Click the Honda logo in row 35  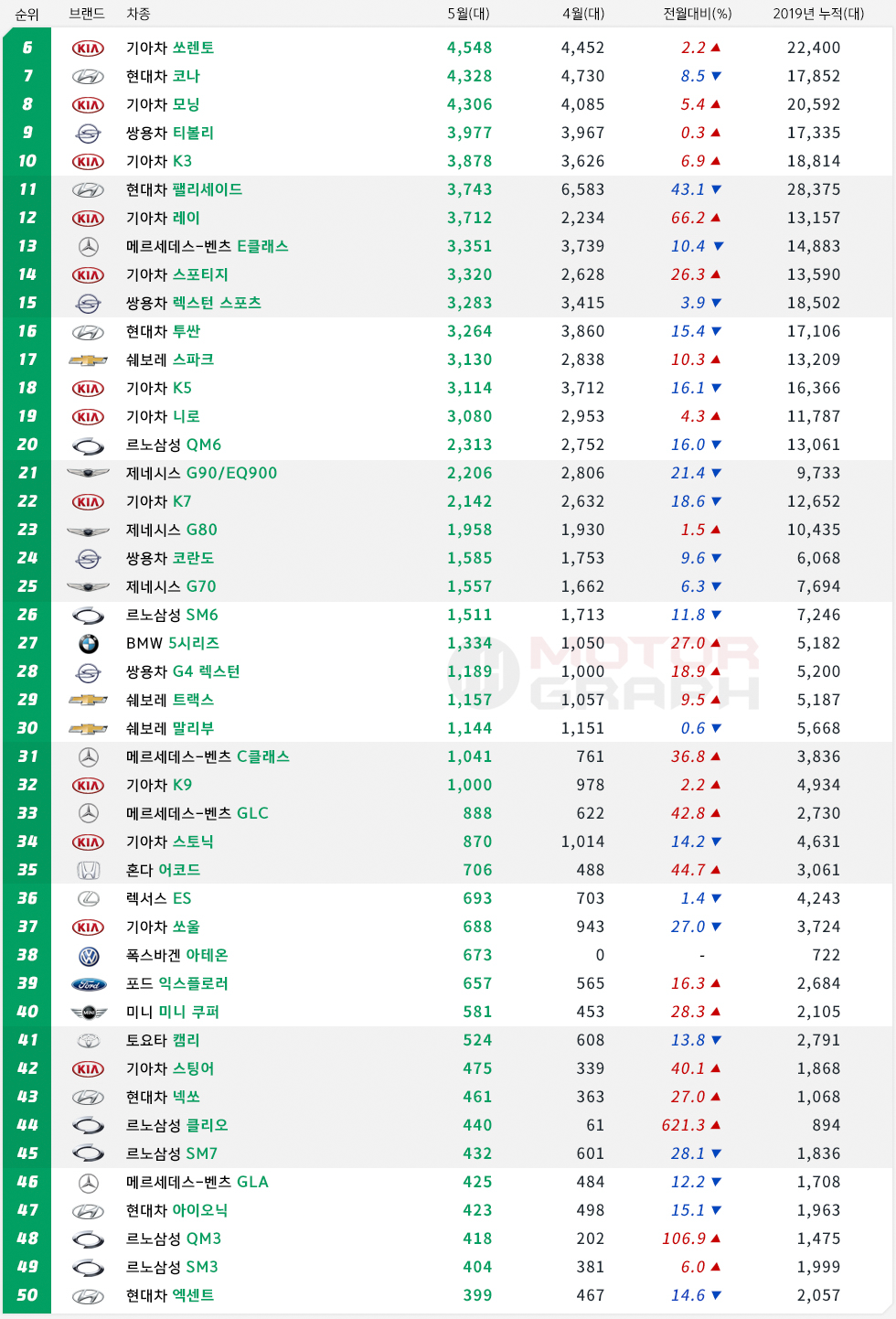(89, 871)
